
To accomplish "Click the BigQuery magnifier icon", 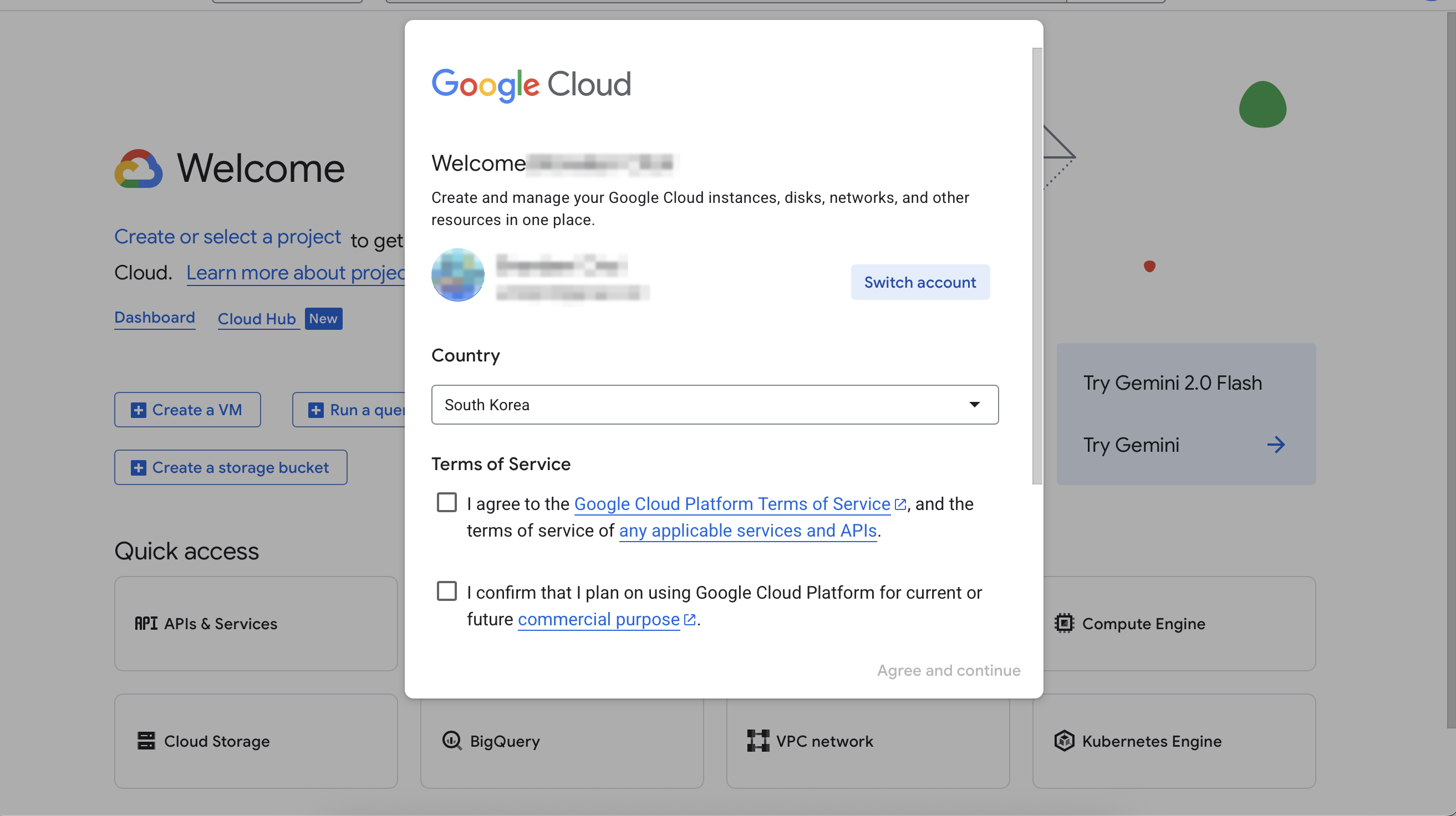I will coord(452,741).
